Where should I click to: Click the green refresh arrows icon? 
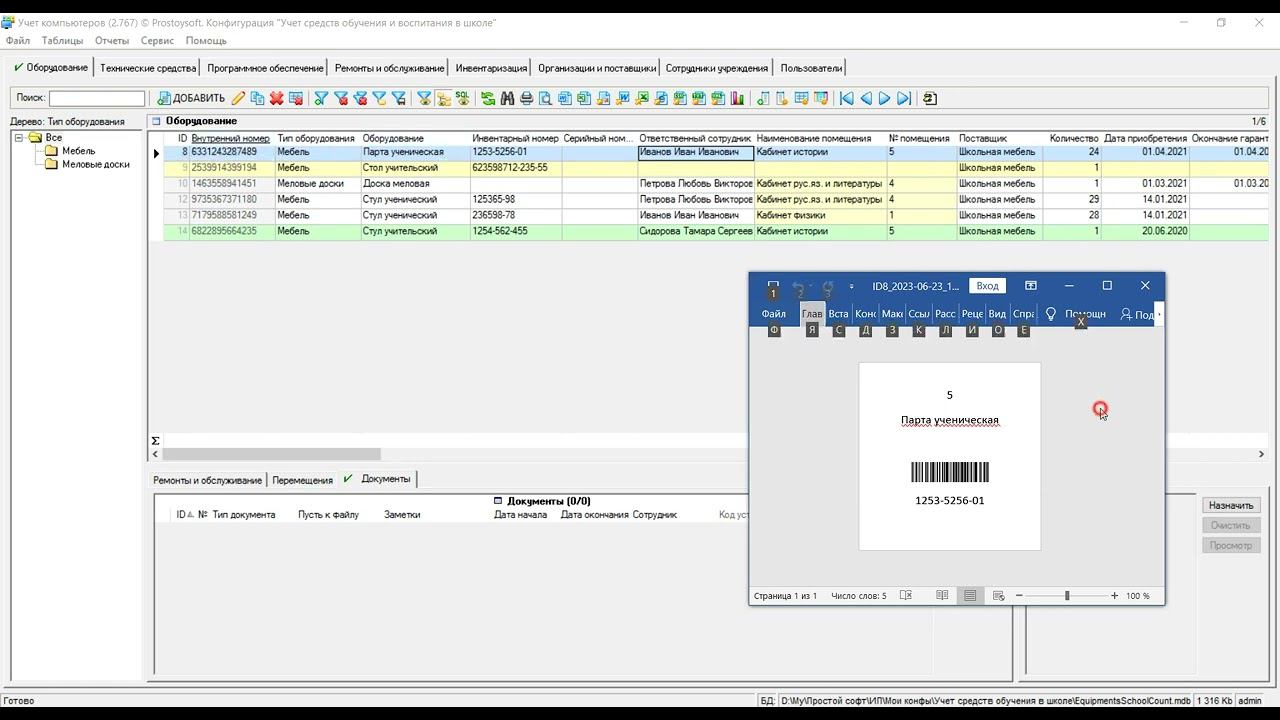[x=488, y=98]
